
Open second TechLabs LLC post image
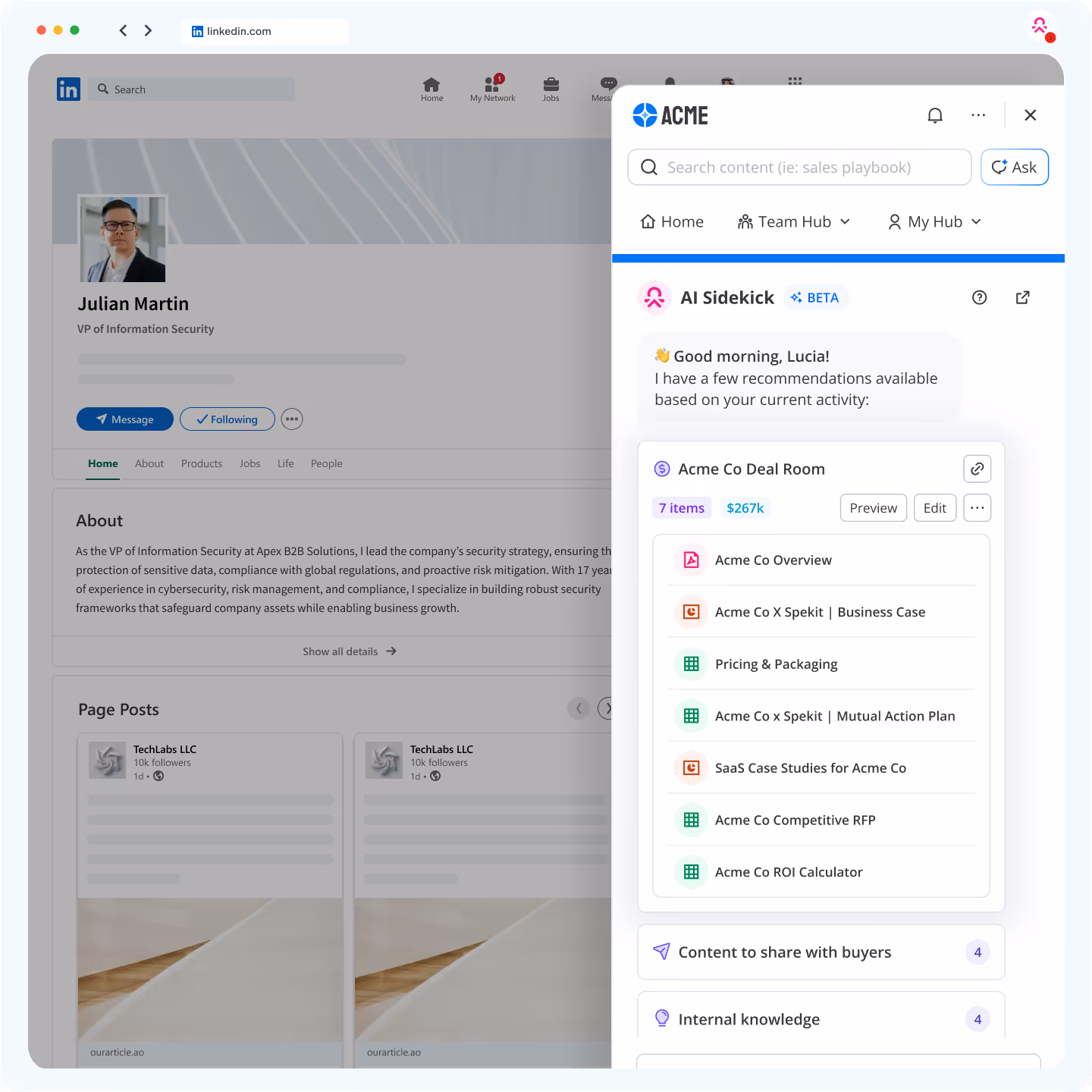[483, 970]
